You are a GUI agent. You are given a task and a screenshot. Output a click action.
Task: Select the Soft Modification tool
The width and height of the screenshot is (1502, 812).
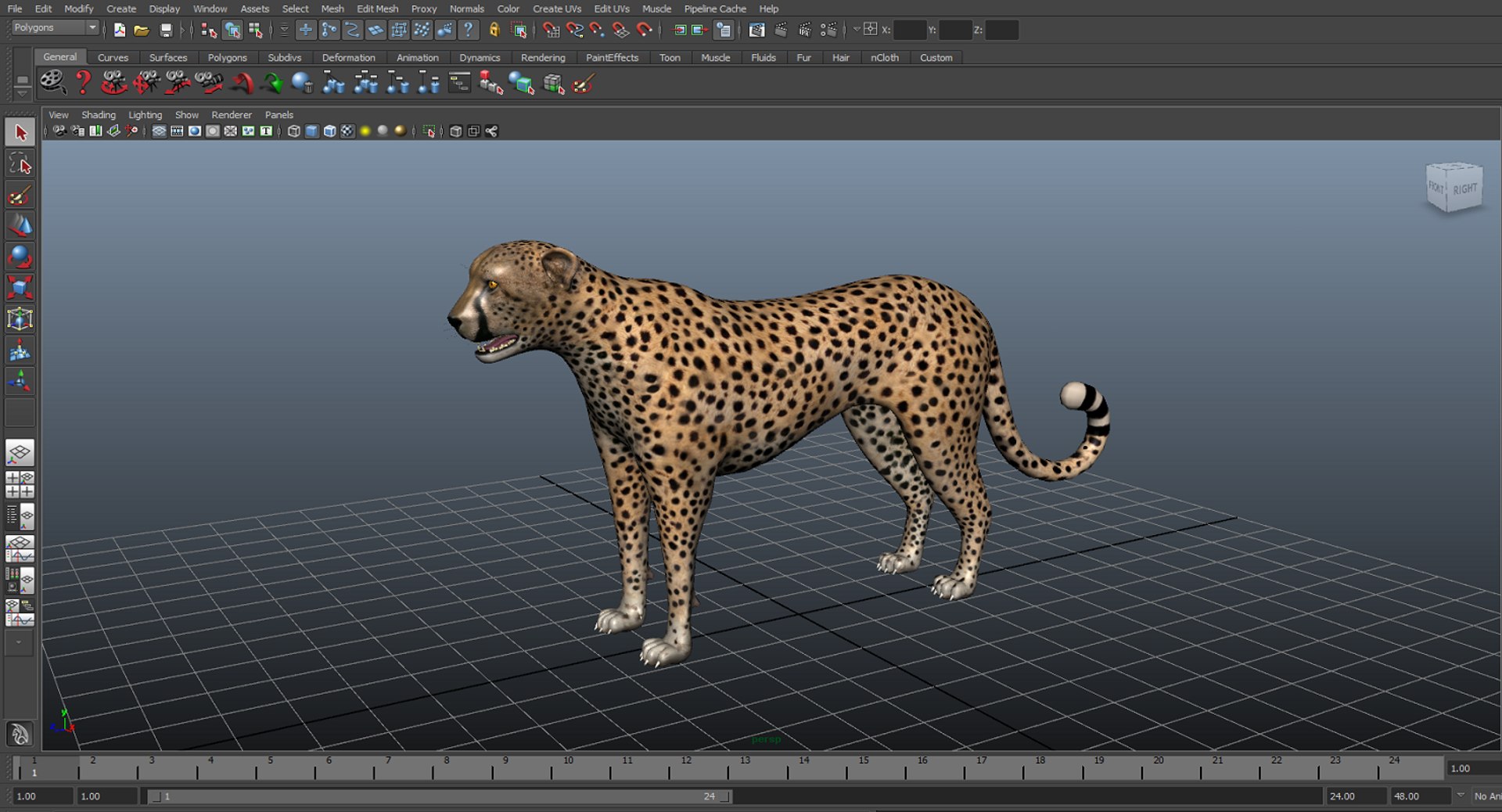click(20, 350)
